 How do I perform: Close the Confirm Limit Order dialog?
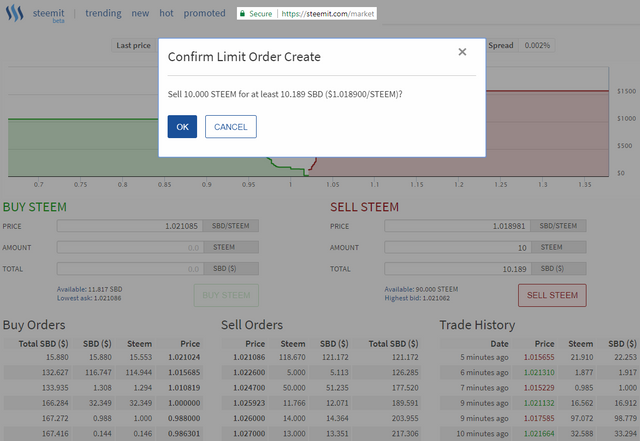pos(462,52)
